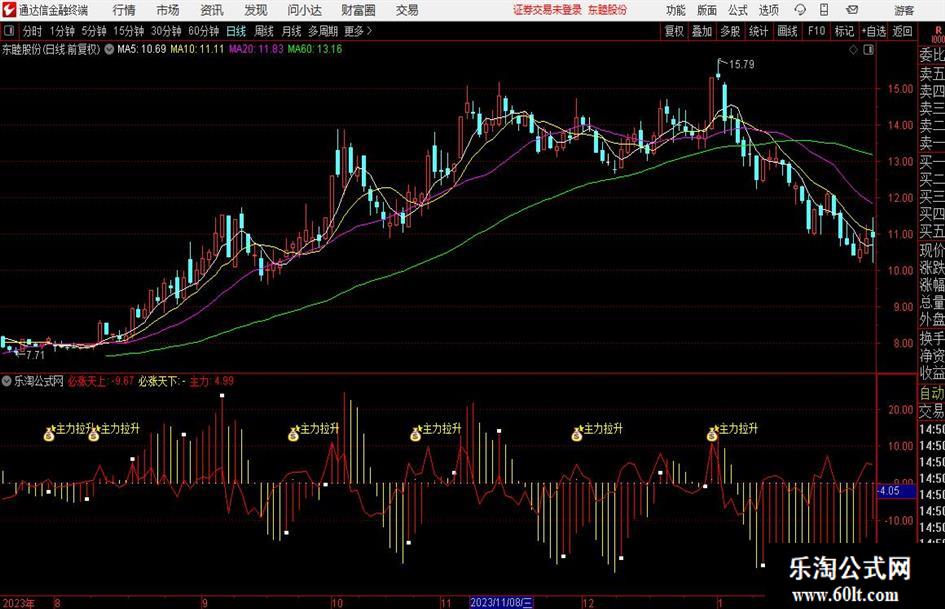The image size is (945, 609).
Task: Switch to the 5分钟 period tab
Action: click(93, 31)
